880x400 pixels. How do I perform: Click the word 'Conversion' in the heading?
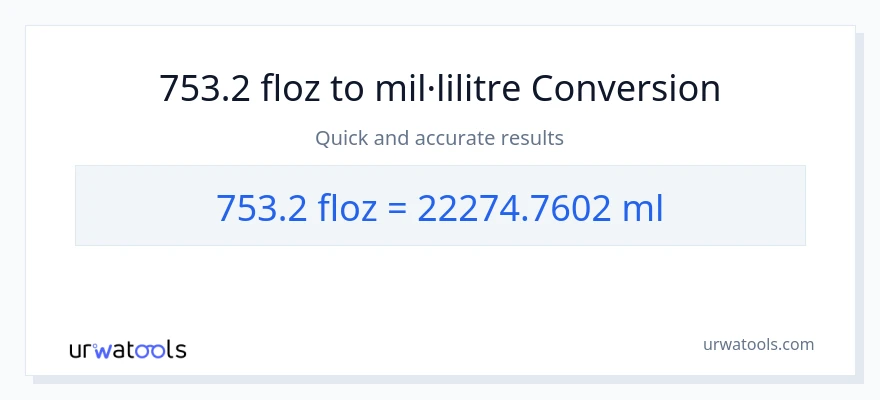coord(626,89)
